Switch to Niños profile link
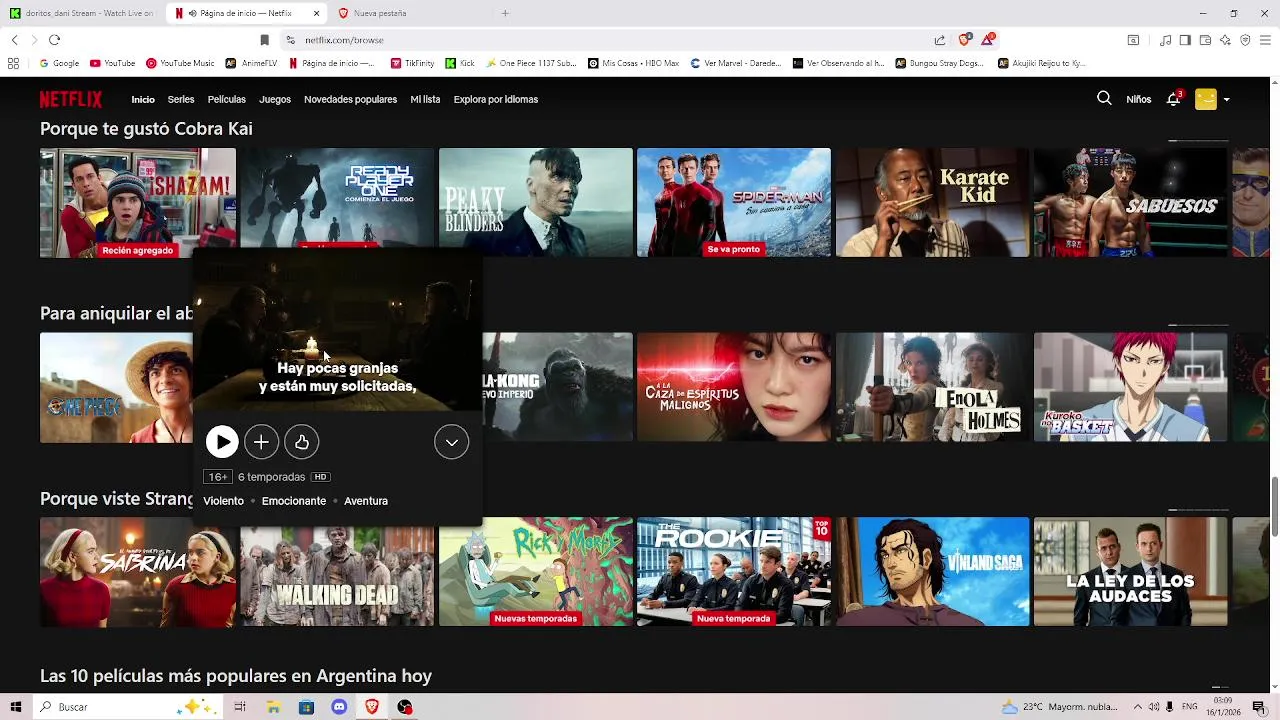Image resolution: width=1280 pixels, height=720 pixels. [1139, 99]
